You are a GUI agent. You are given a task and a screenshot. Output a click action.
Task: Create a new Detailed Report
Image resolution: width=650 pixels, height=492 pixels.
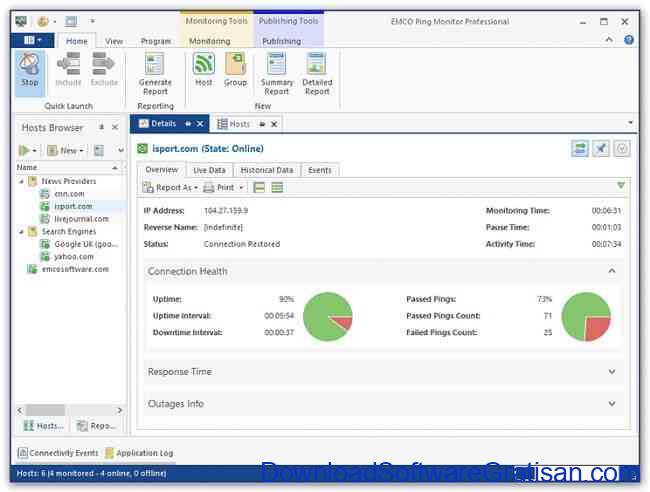tap(317, 74)
